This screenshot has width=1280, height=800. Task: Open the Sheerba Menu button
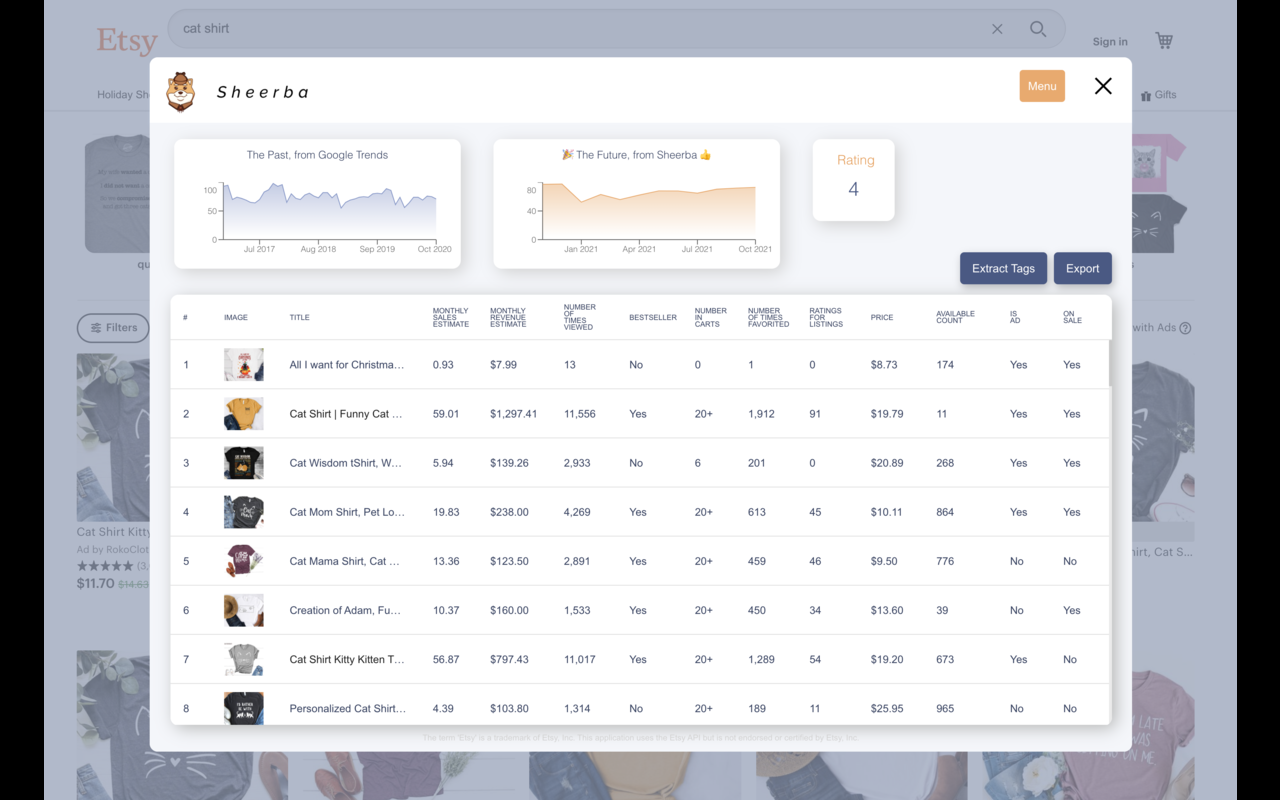coord(1042,86)
